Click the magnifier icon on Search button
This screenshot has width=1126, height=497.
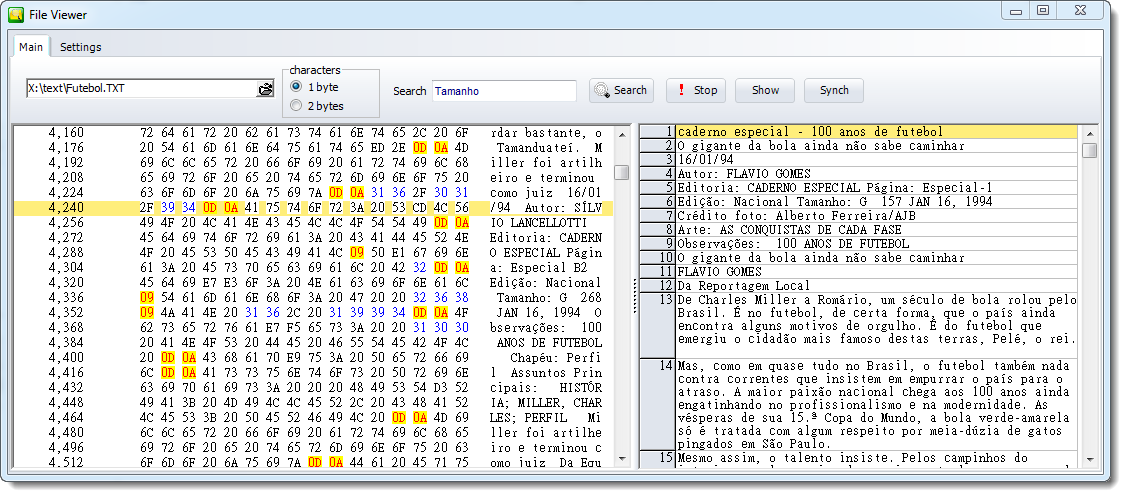point(601,90)
